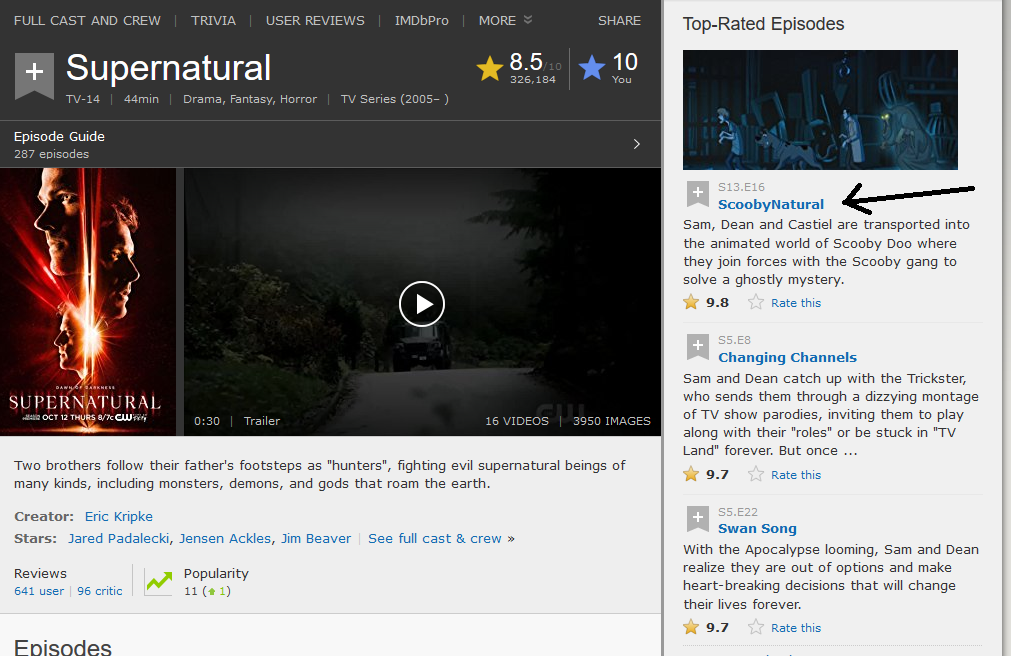Open the Supernatural poster image

coord(88,301)
